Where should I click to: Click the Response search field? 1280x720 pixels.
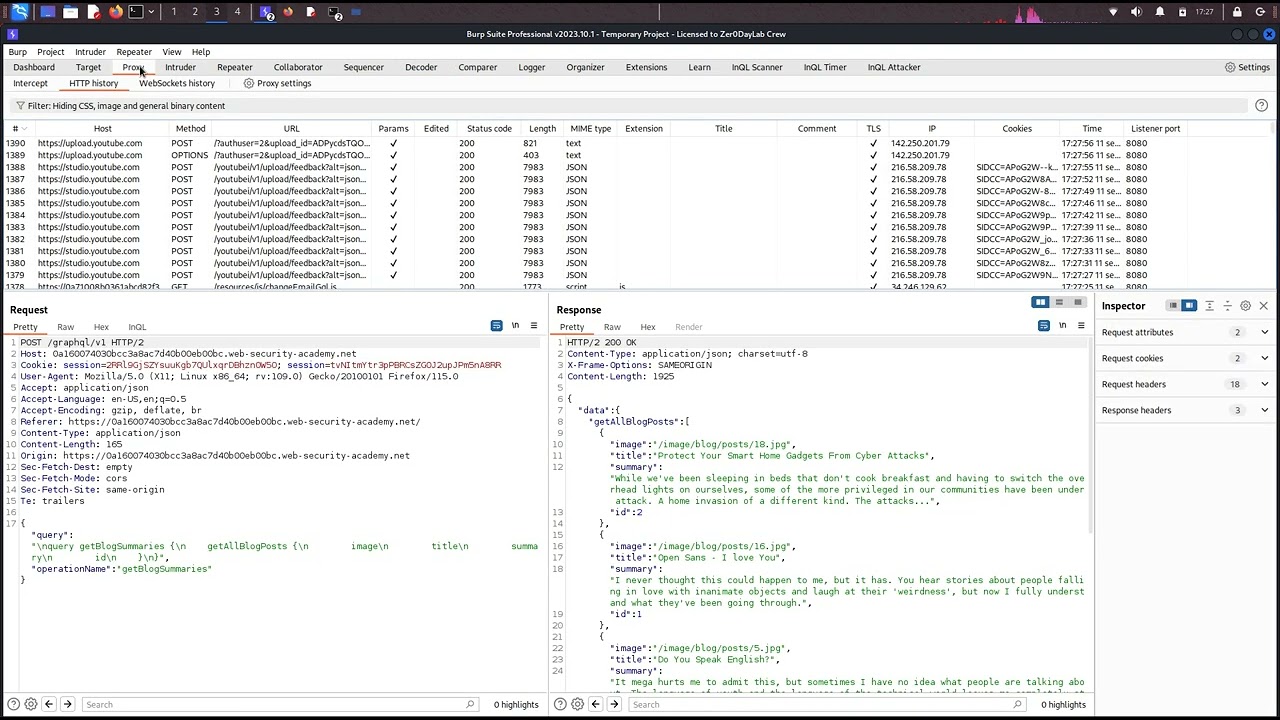tap(826, 704)
